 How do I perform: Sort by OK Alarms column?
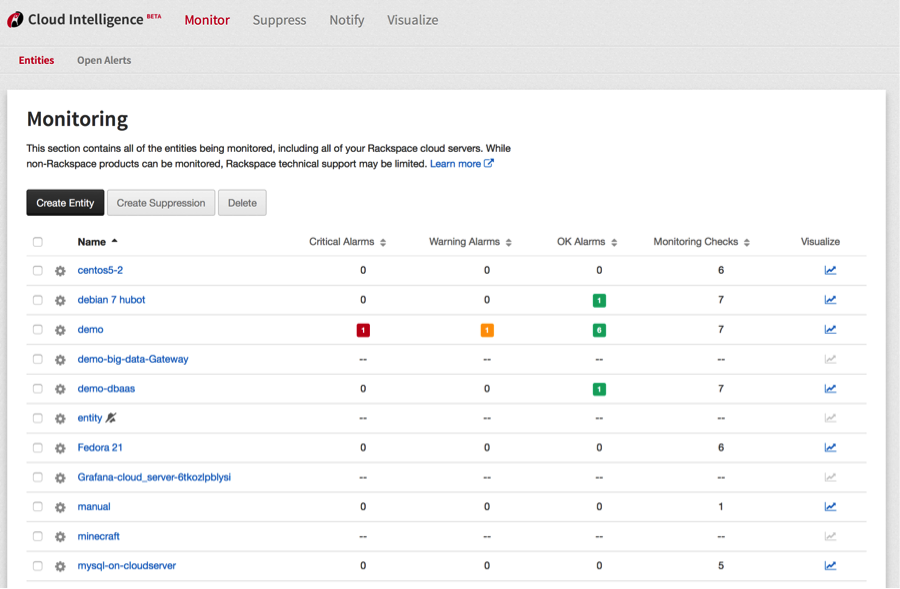pyautogui.click(x=587, y=242)
